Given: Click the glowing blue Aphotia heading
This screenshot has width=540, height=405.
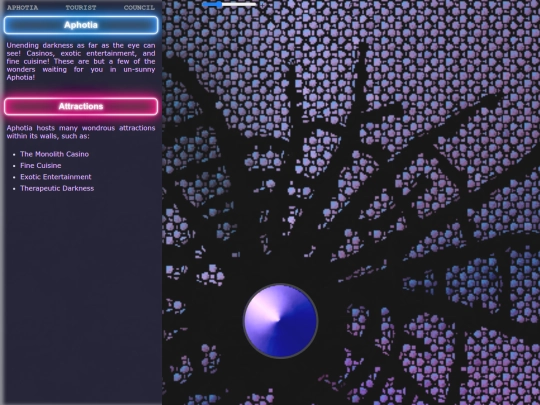Looking at the screenshot, I should (81, 25).
